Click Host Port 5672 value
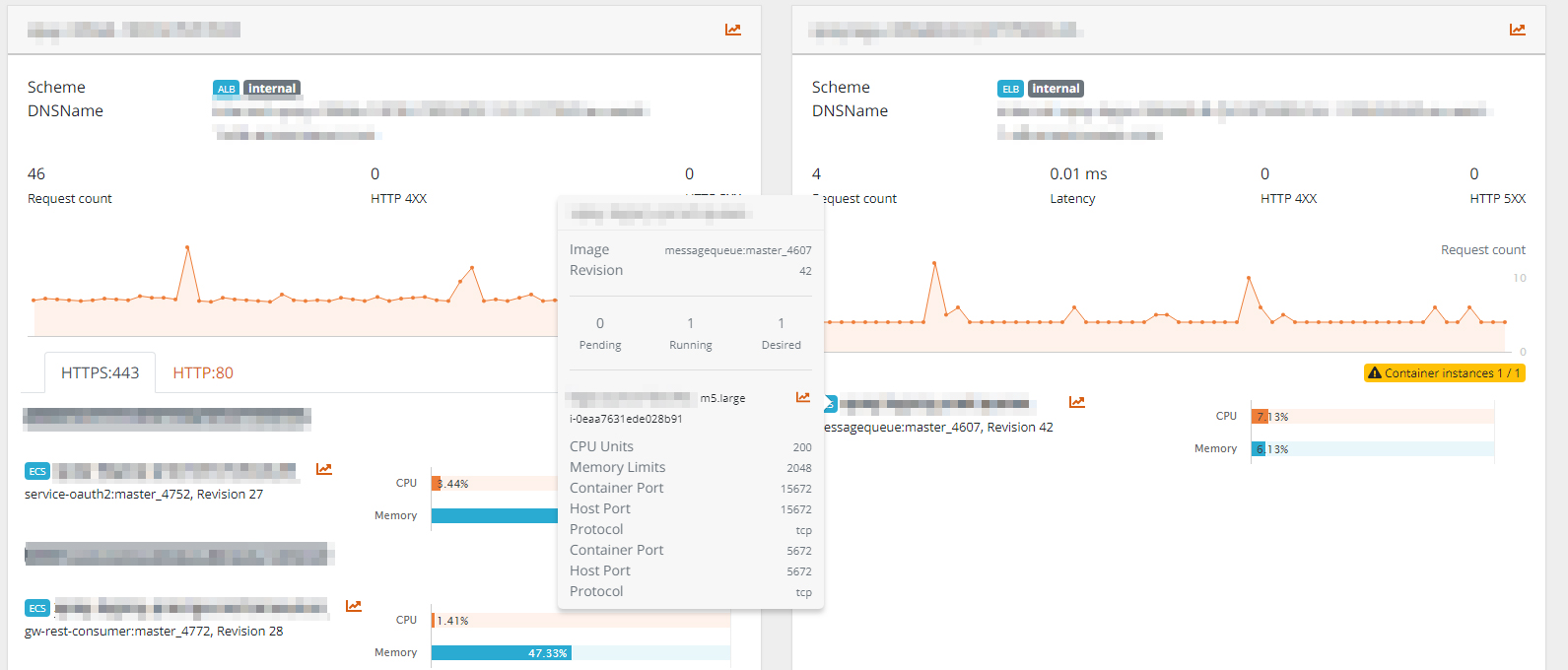This screenshot has width=1568, height=670. [x=799, y=571]
